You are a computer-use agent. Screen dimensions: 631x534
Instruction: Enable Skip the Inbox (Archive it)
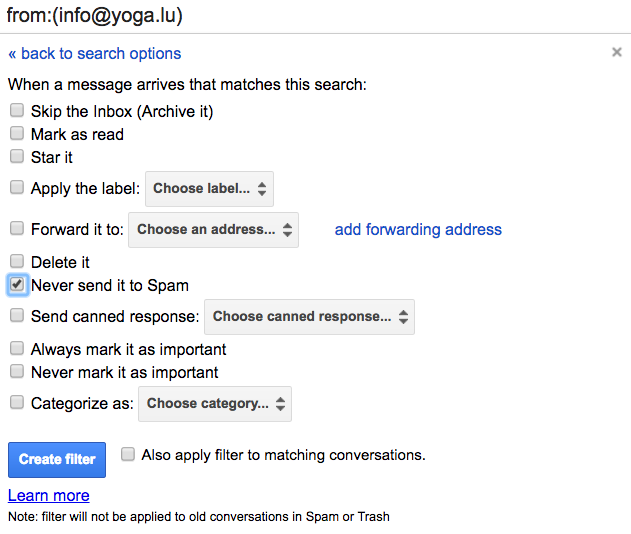pyautogui.click(x=17, y=110)
